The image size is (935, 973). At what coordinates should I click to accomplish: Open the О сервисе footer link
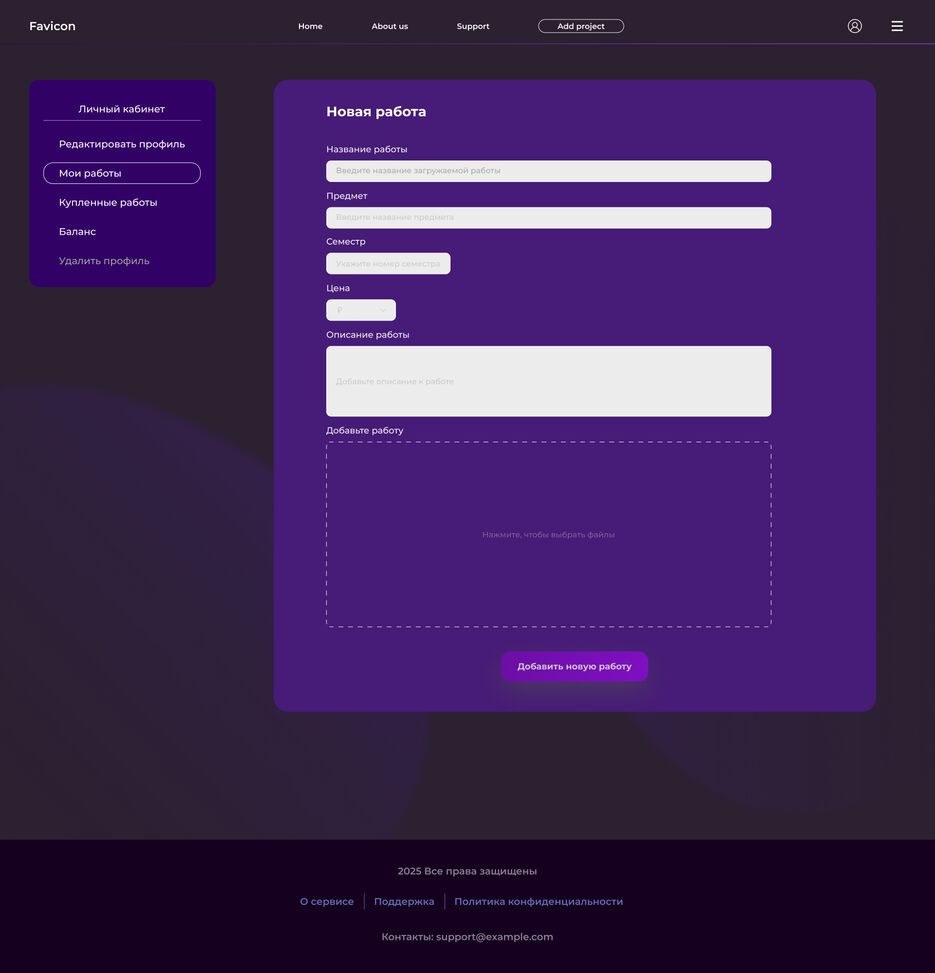tap(326, 902)
